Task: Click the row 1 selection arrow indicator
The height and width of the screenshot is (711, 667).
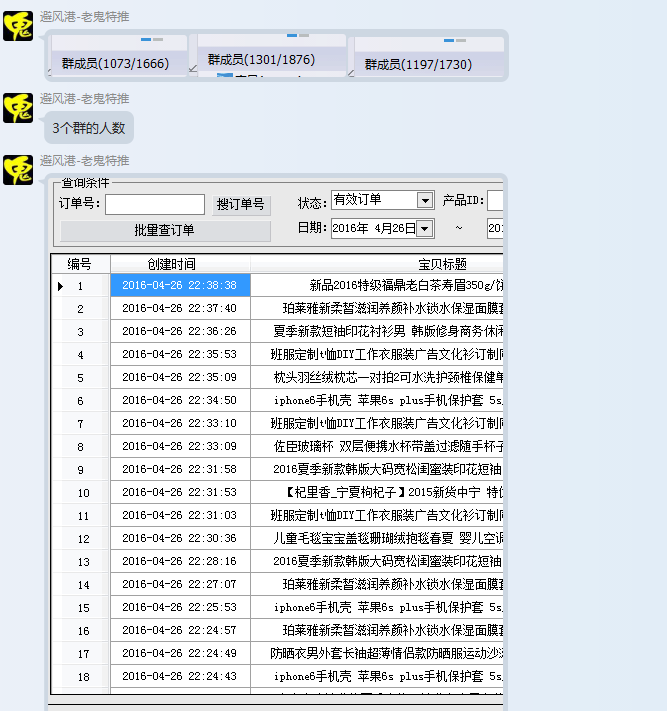Action: pyautogui.click(x=60, y=286)
